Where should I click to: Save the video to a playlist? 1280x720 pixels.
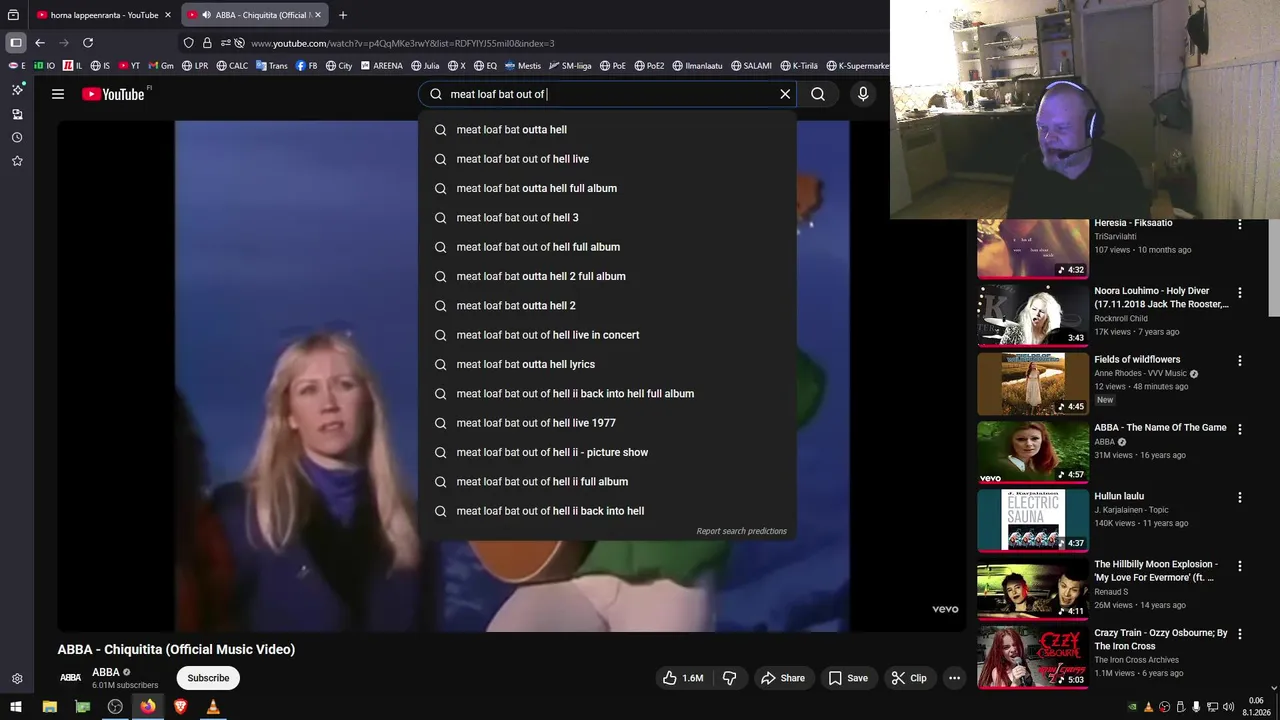[847, 678]
